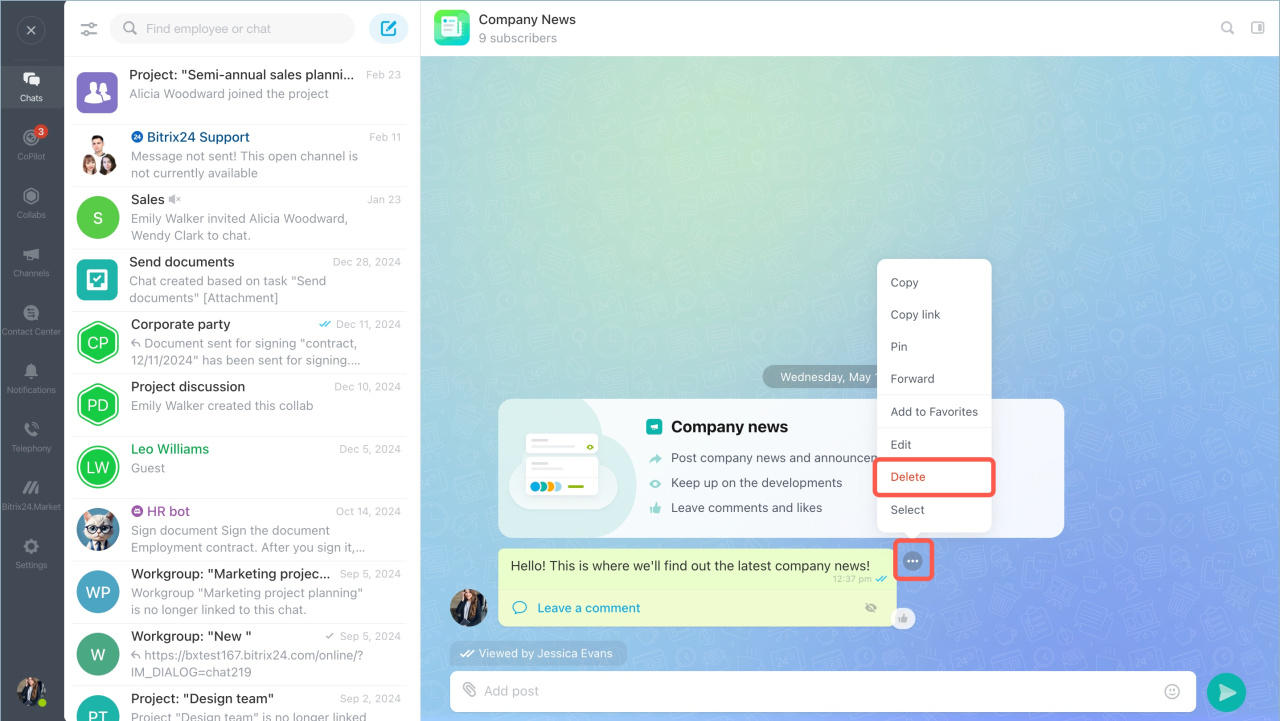Toggle the crossed-eye icon on the post
Viewport: 1280px width, 721px height.
point(871,608)
